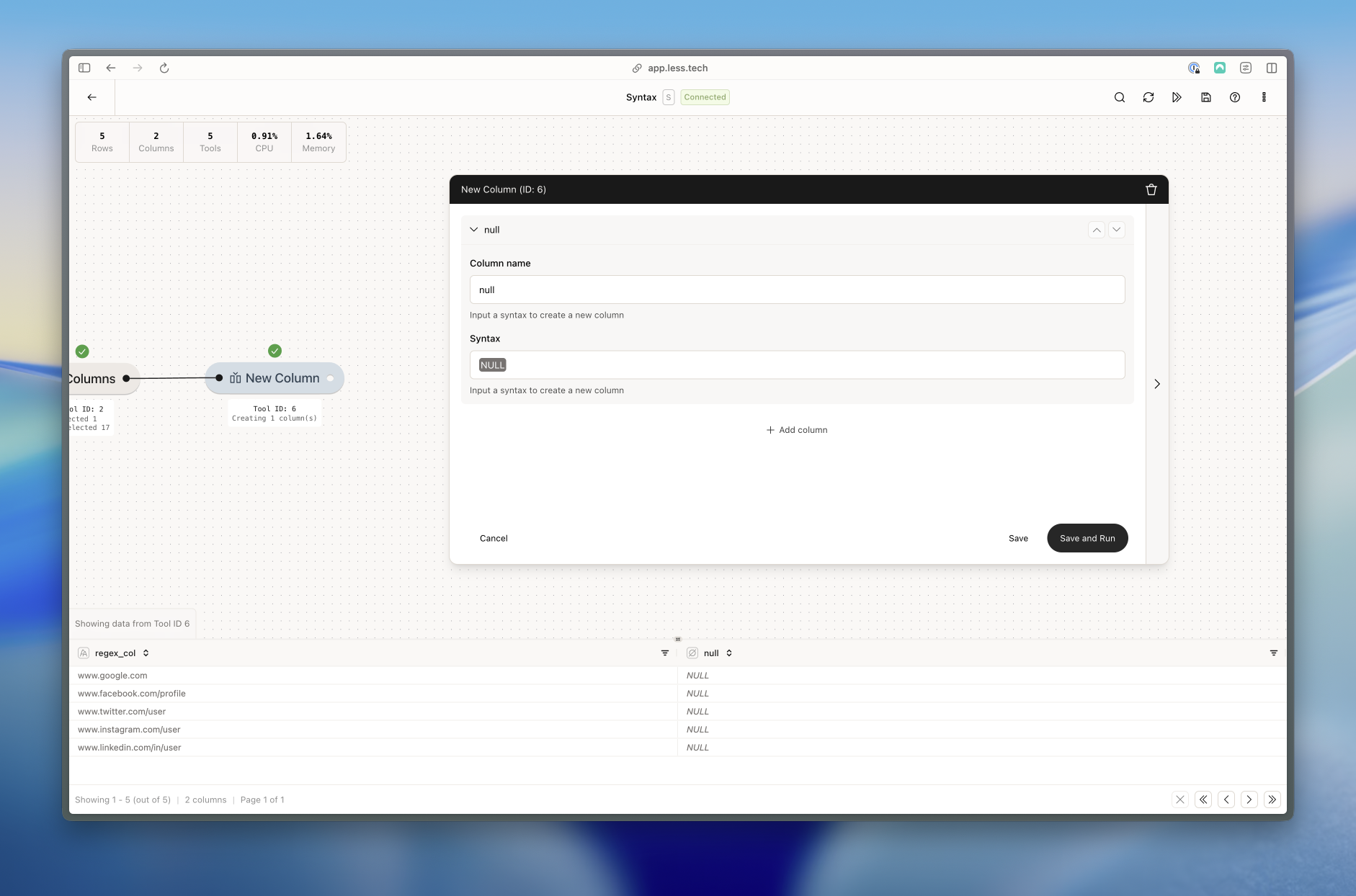Click the Tools count stat
This screenshot has height=896, width=1356.
[210, 142]
